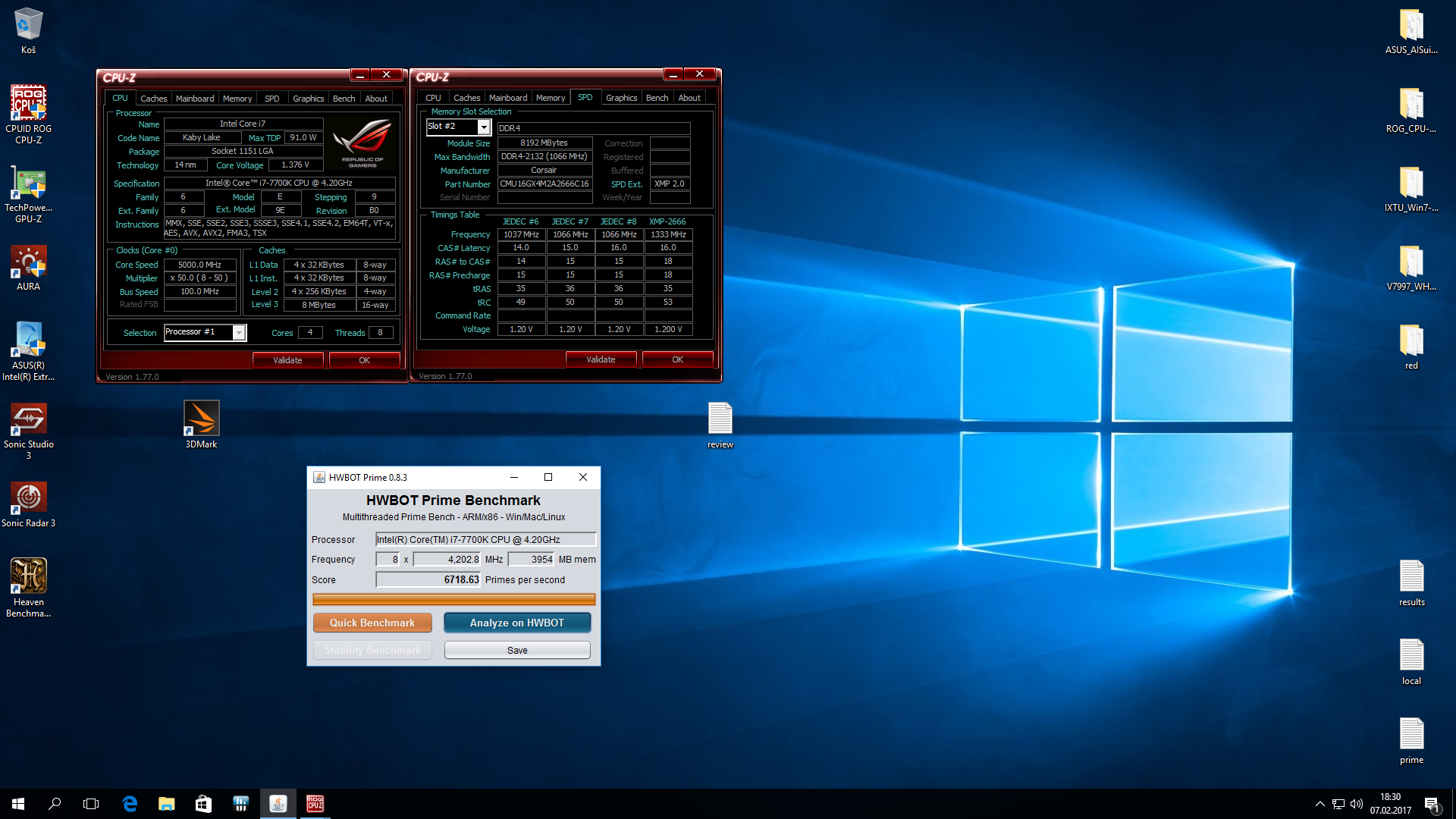Open Sonic Radar 3 shortcut
Image resolution: width=1456 pixels, height=819 pixels.
[x=28, y=504]
